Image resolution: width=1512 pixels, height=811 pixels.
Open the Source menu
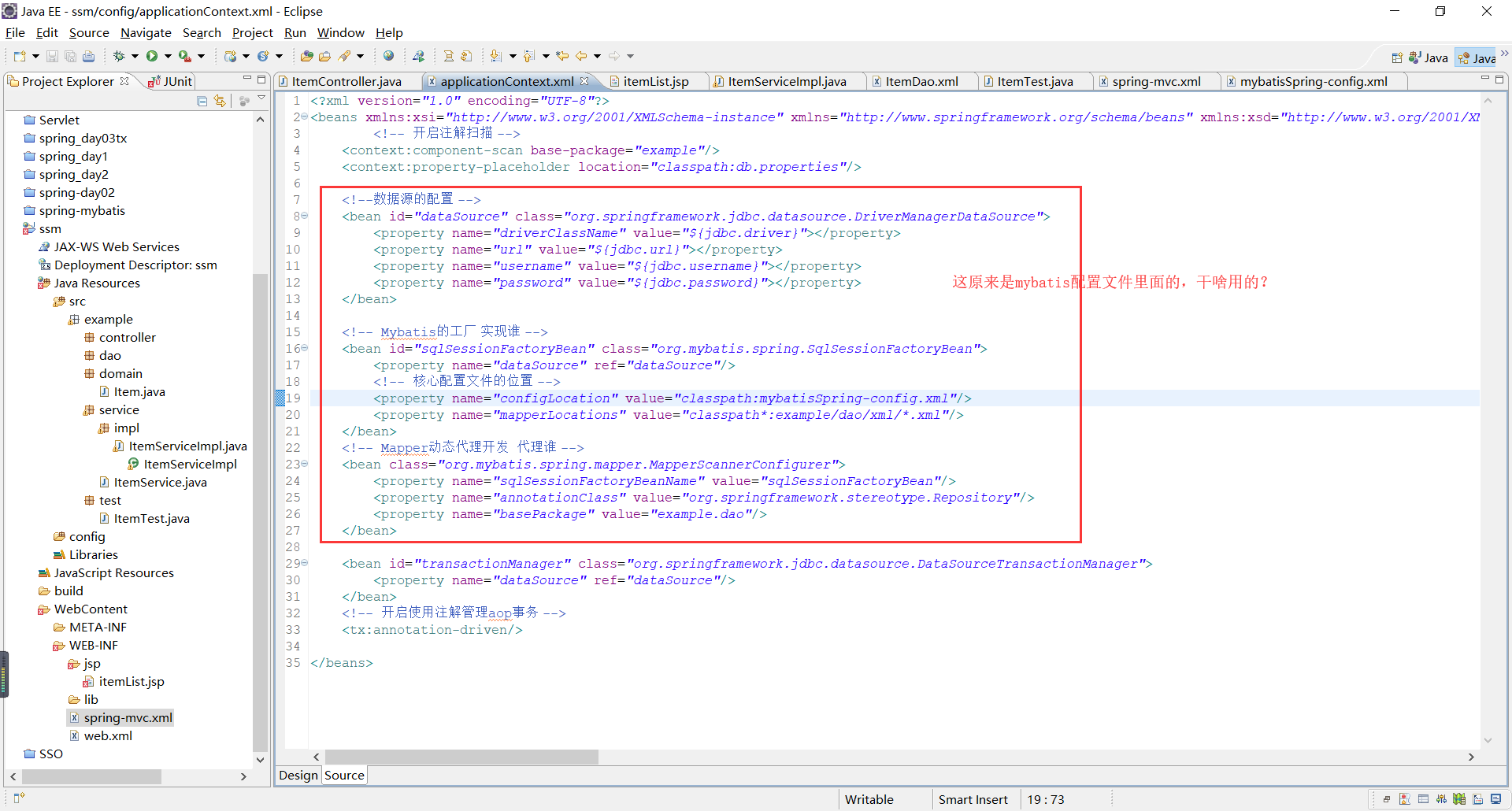tap(89, 33)
